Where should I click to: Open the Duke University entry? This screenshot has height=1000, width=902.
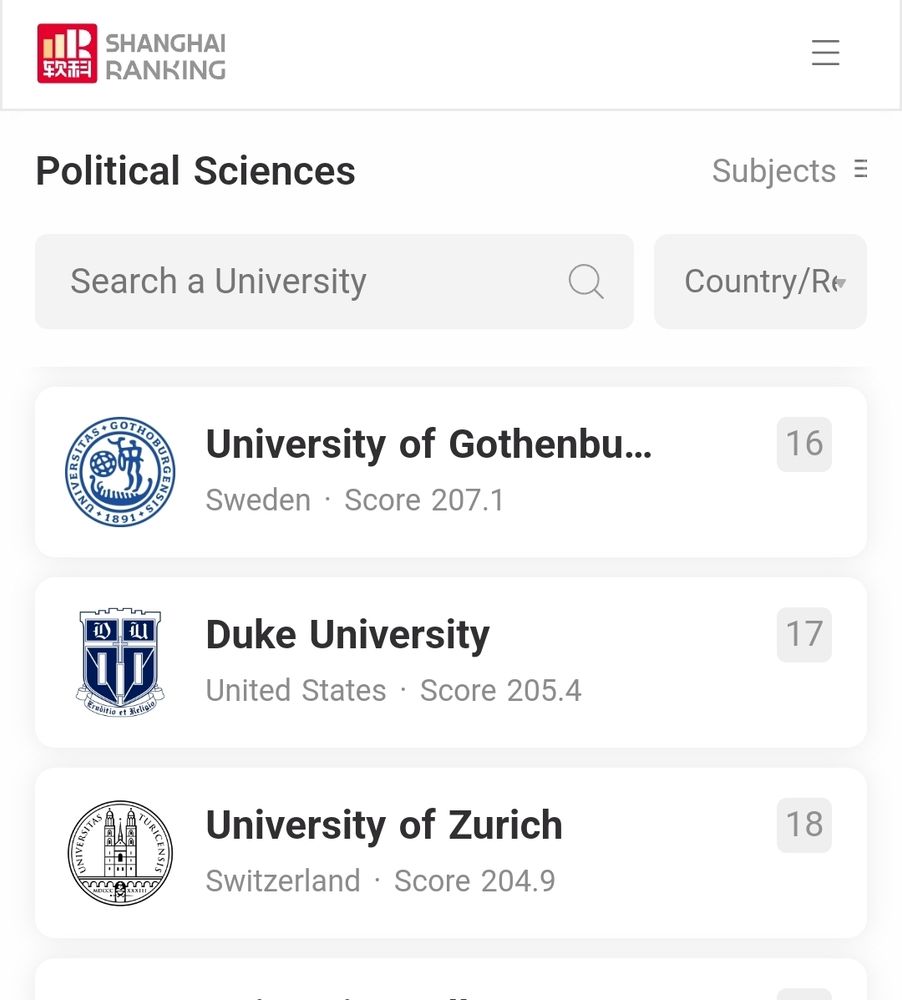450,662
